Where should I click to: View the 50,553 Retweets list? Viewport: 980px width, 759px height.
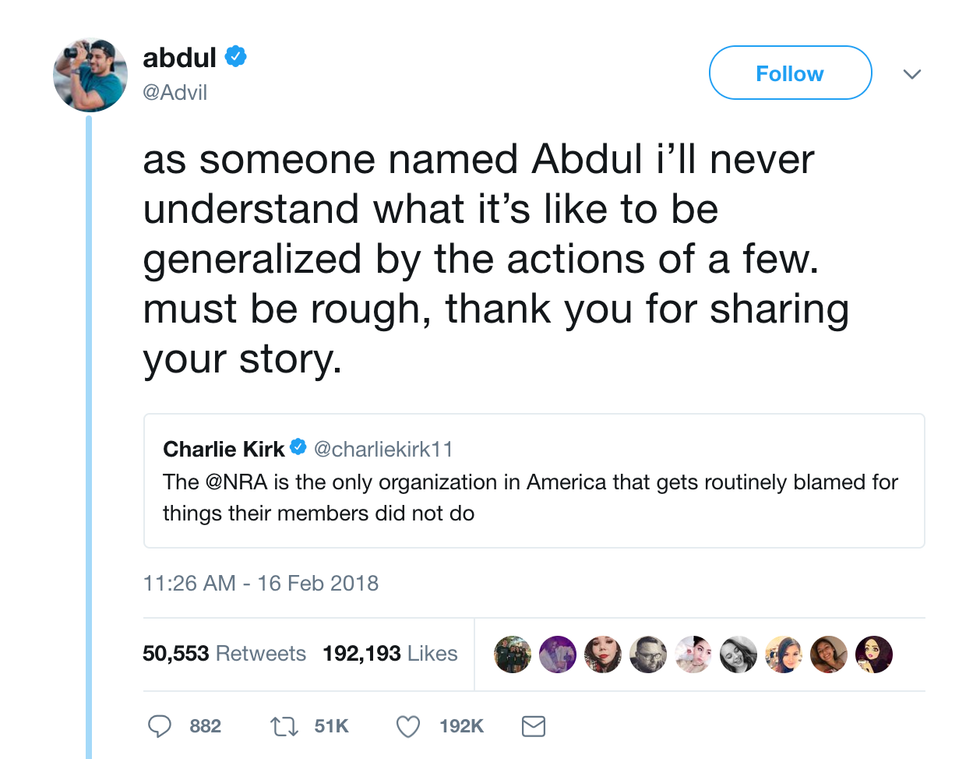pos(224,654)
